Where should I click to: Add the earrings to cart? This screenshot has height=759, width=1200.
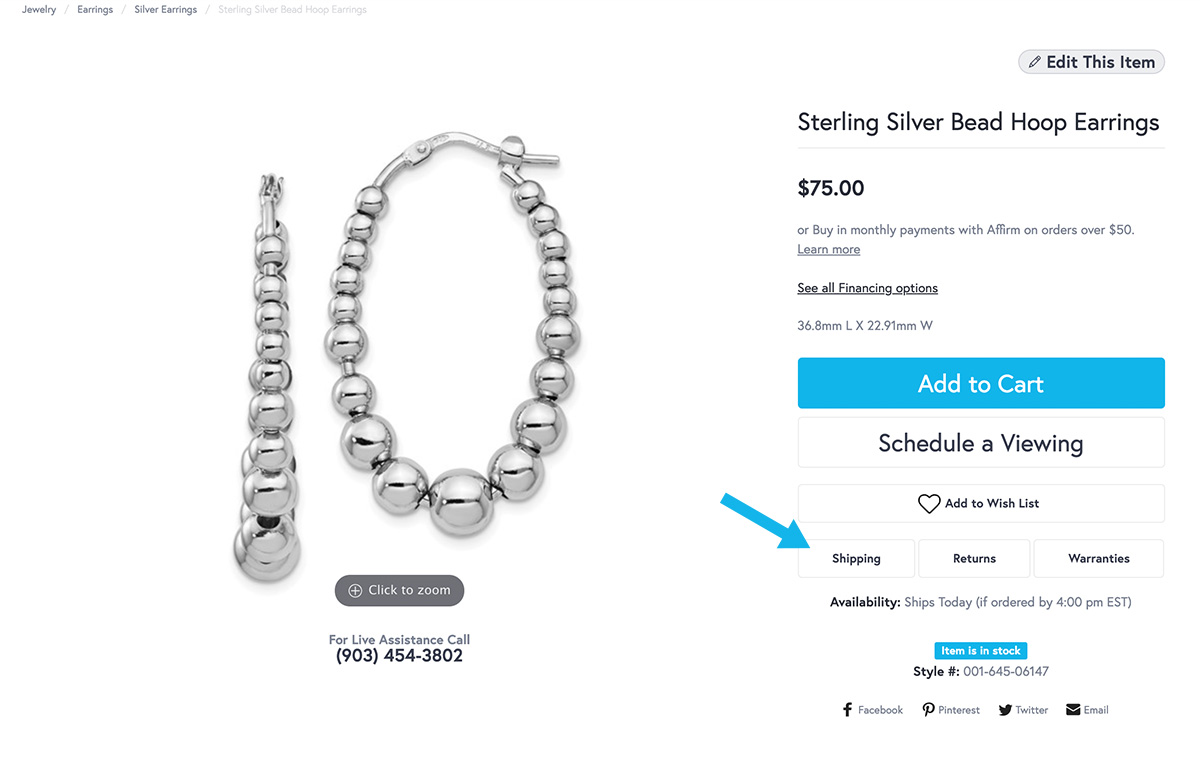pos(981,384)
